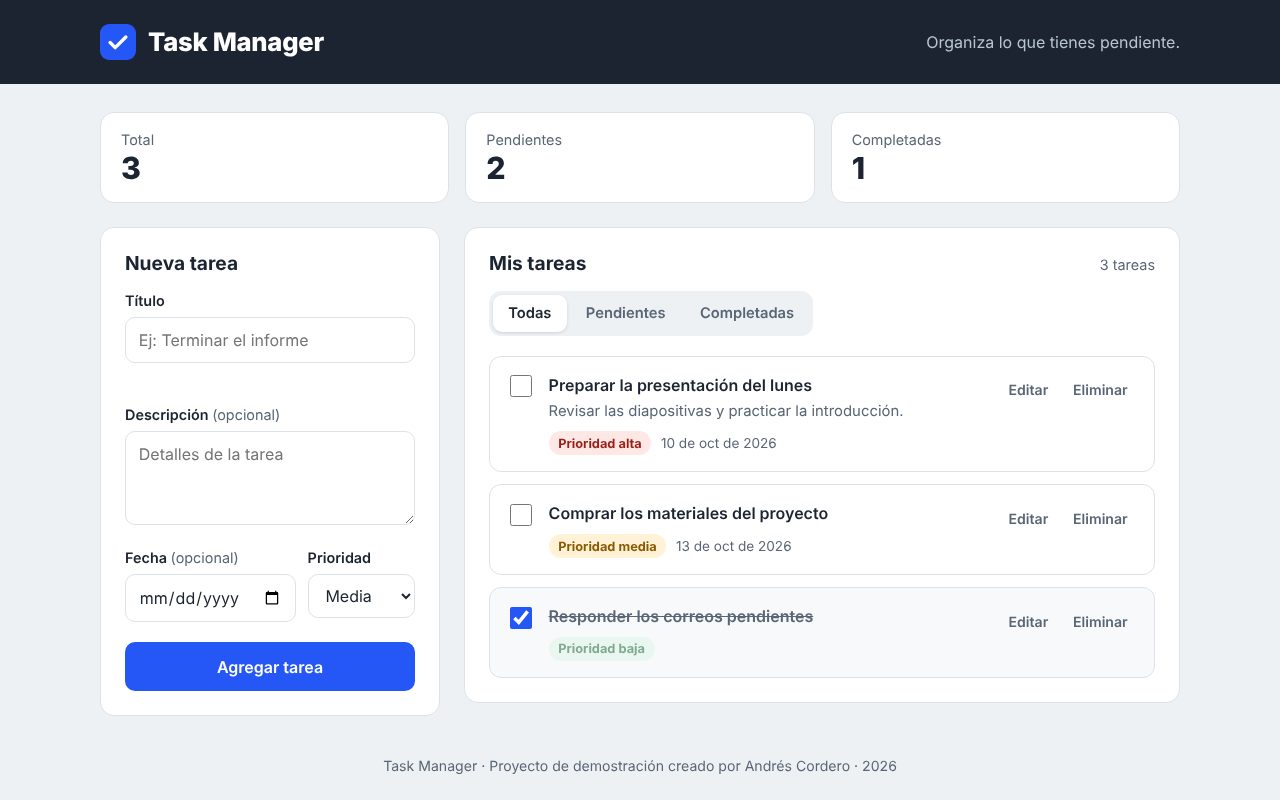The height and width of the screenshot is (800, 1280).
Task: Click the "3 tareas" counter text
Action: point(1127,265)
